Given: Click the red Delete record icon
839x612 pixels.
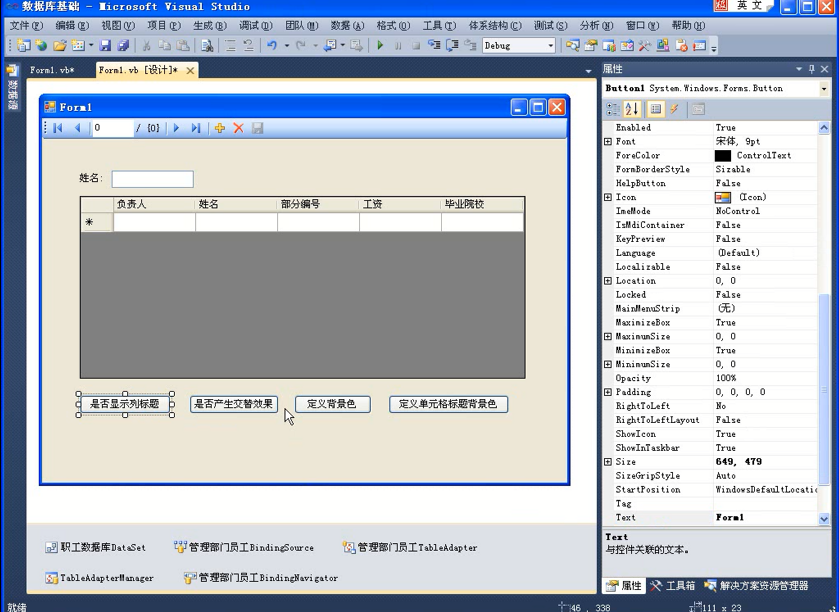Looking at the screenshot, I should click(239, 128).
